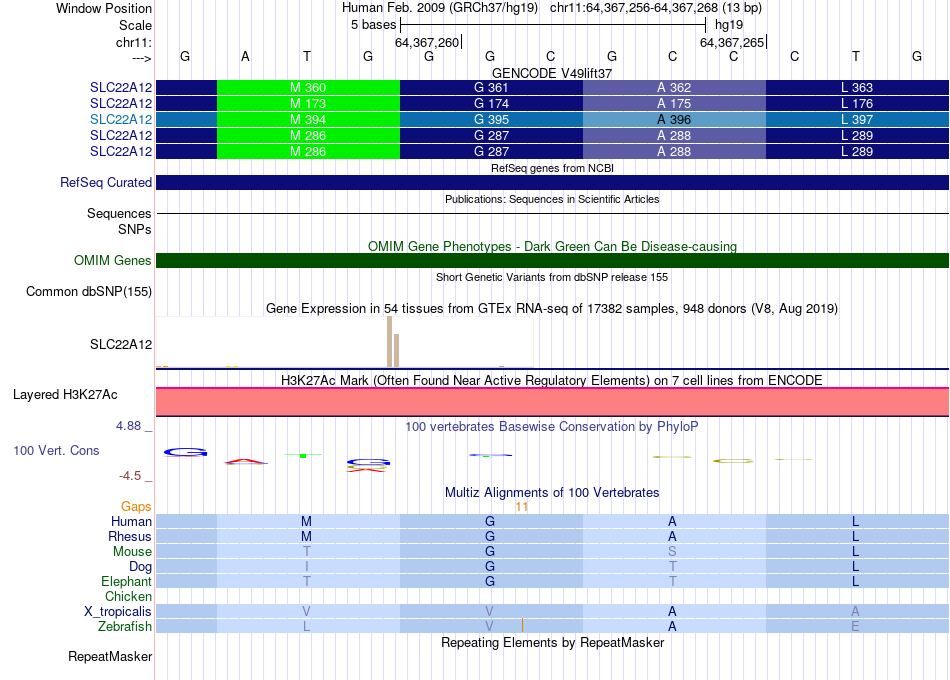
Task: Click the dark blue RefSeq Curated bar
Action: (552, 182)
